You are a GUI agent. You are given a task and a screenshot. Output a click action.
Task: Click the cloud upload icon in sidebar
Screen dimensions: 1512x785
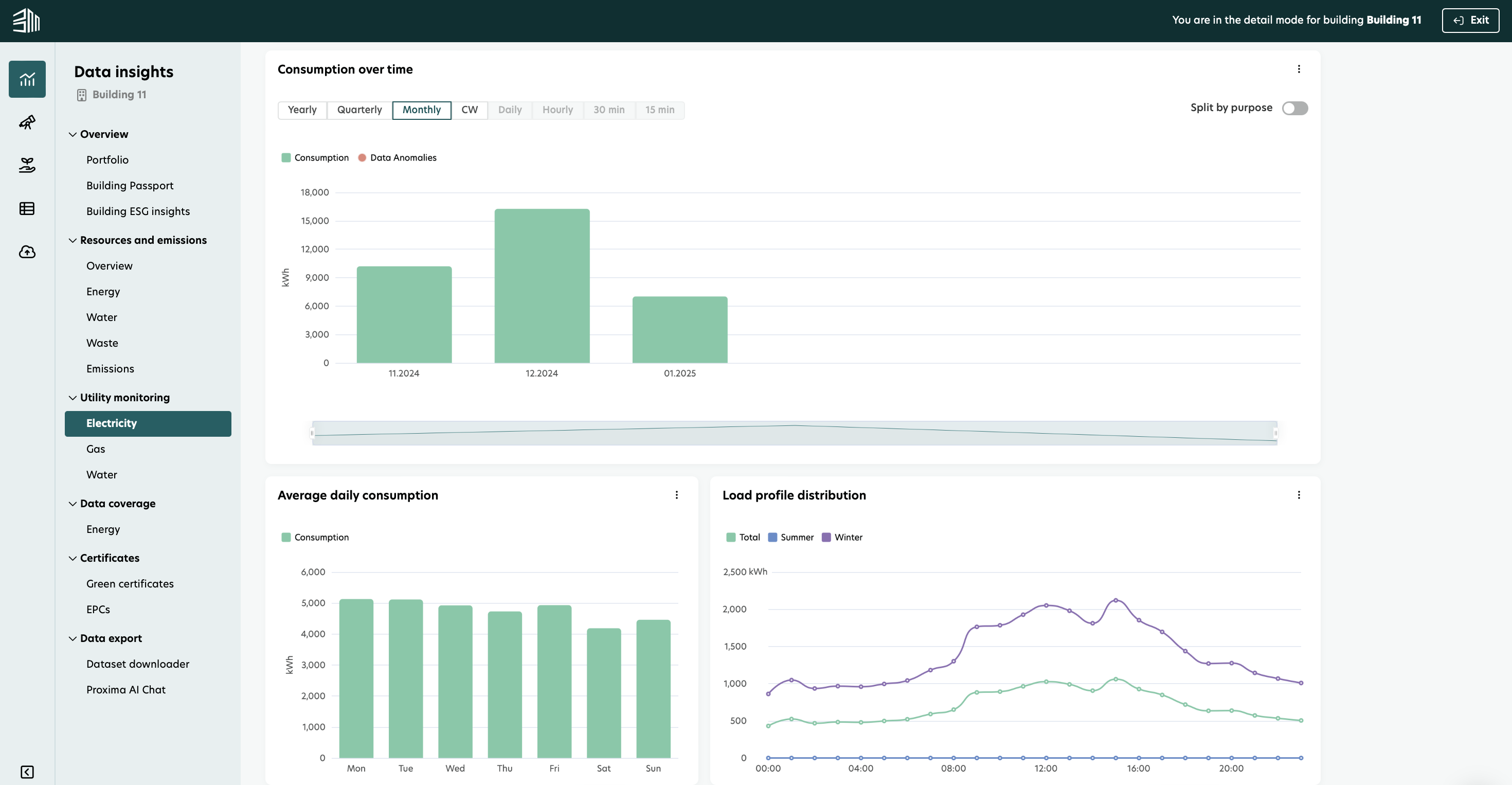tap(27, 252)
